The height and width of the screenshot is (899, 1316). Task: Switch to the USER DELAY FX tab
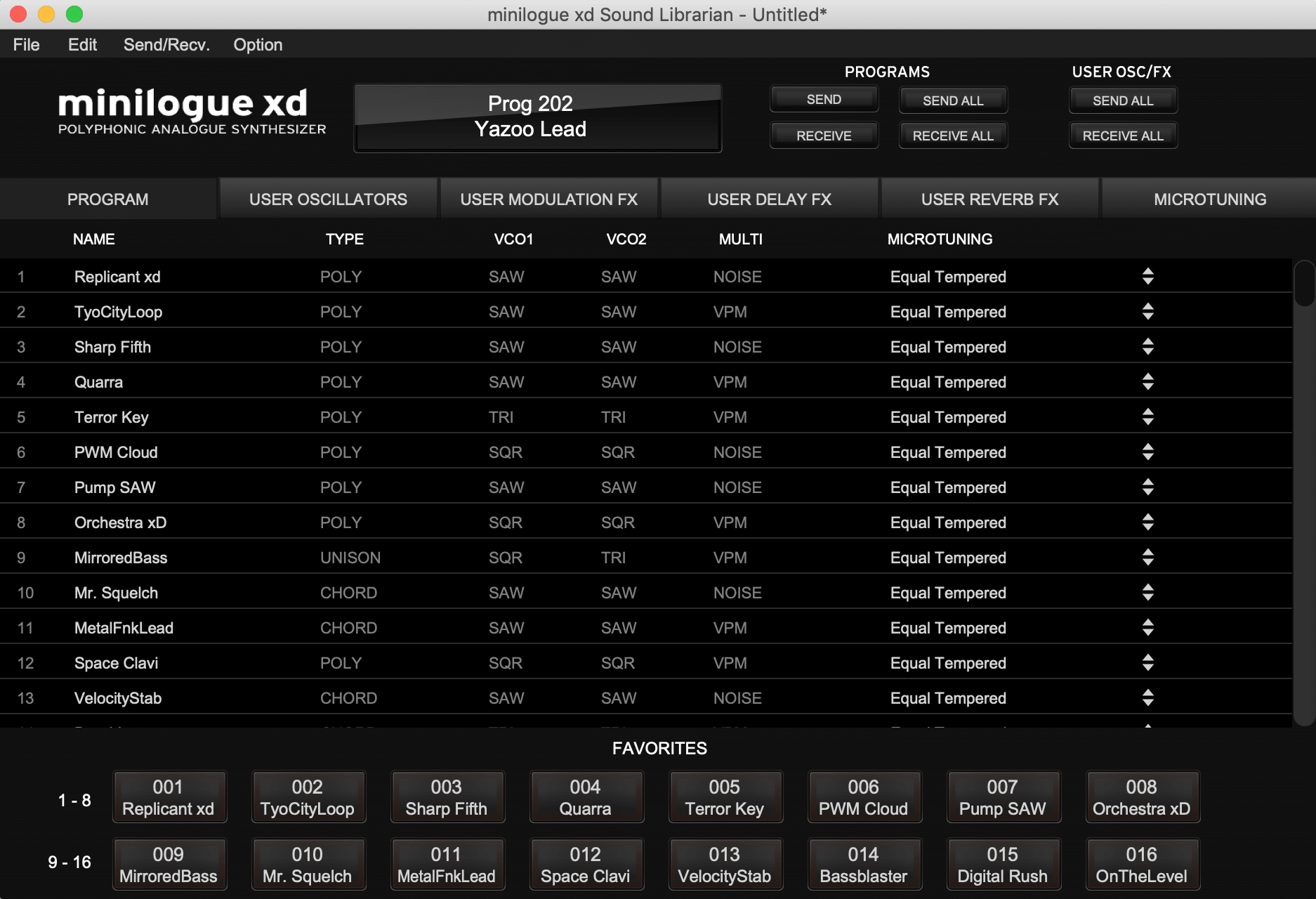tap(769, 199)
